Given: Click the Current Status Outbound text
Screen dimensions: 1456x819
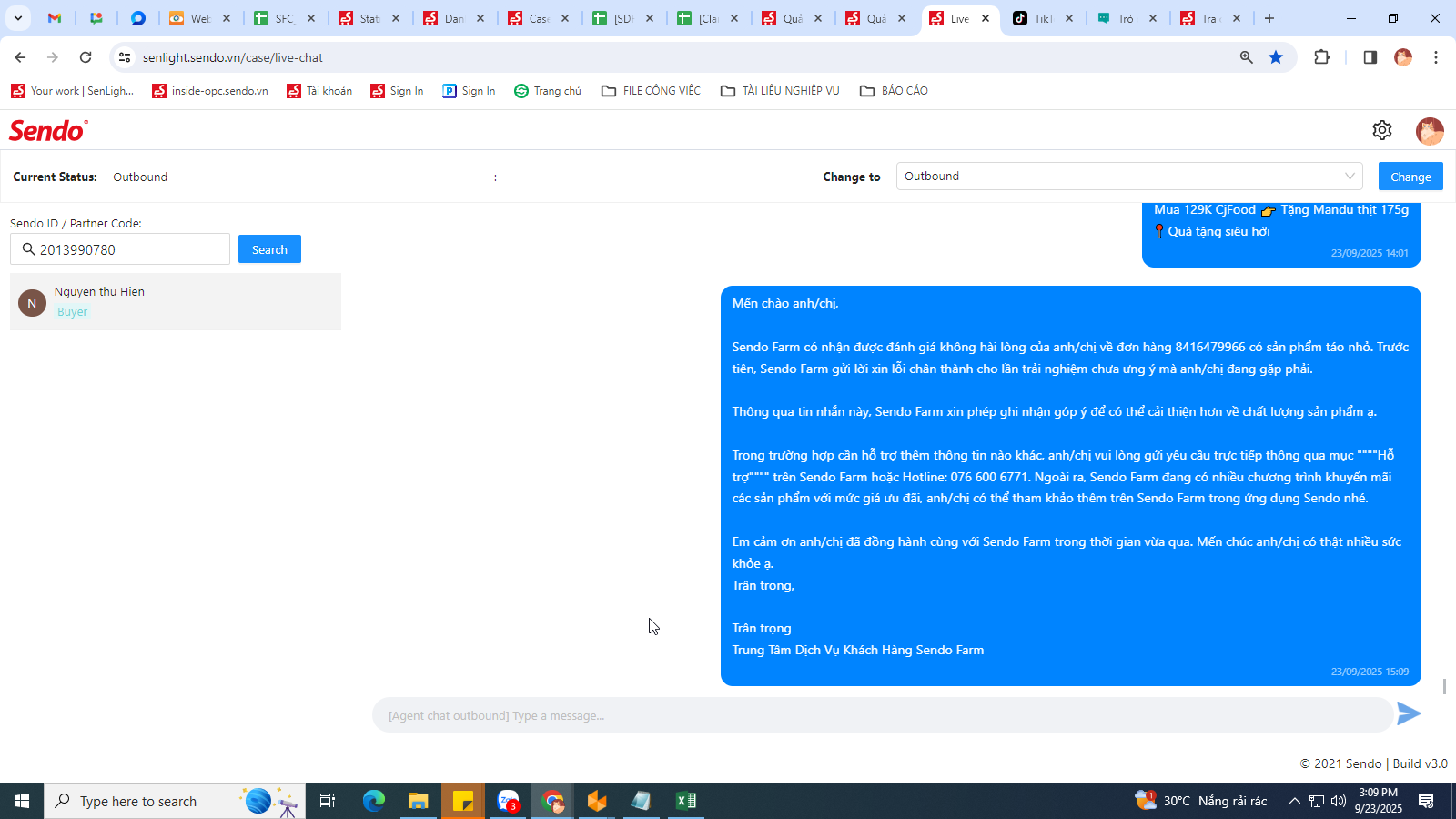Looking at the screenshot, I should (140, 177).
